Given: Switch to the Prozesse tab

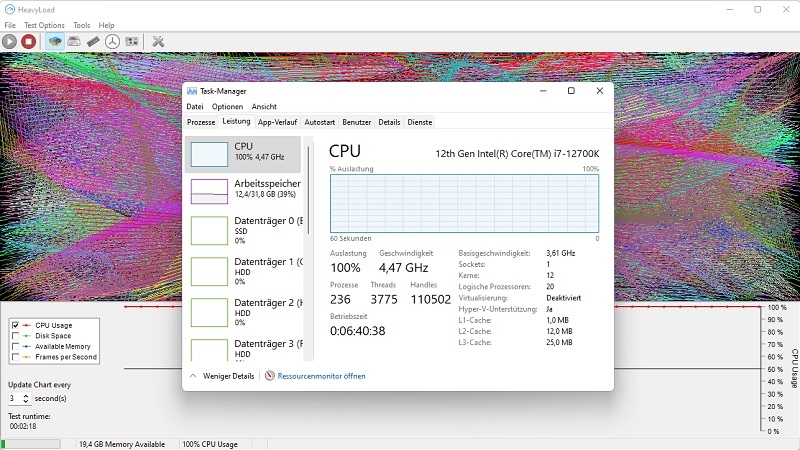Looking at the screenshot, I should click(201, 122).
